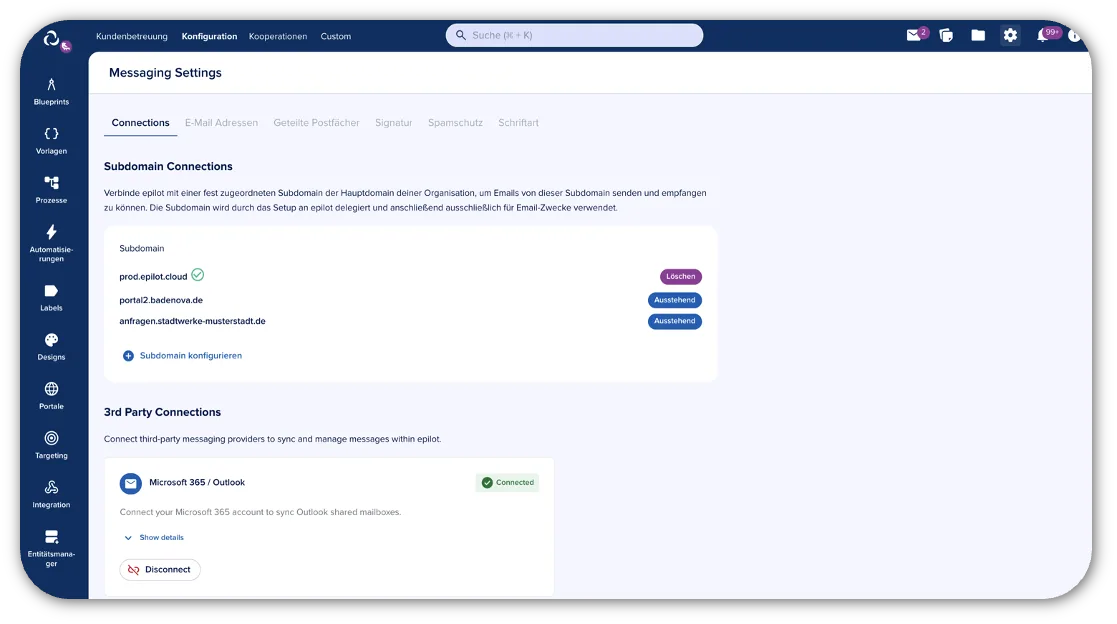Open Entitätsmanager in sidebar
The height and width of the screenshot is (624, 1117).
pyautogui.click(x=51, y=548)
